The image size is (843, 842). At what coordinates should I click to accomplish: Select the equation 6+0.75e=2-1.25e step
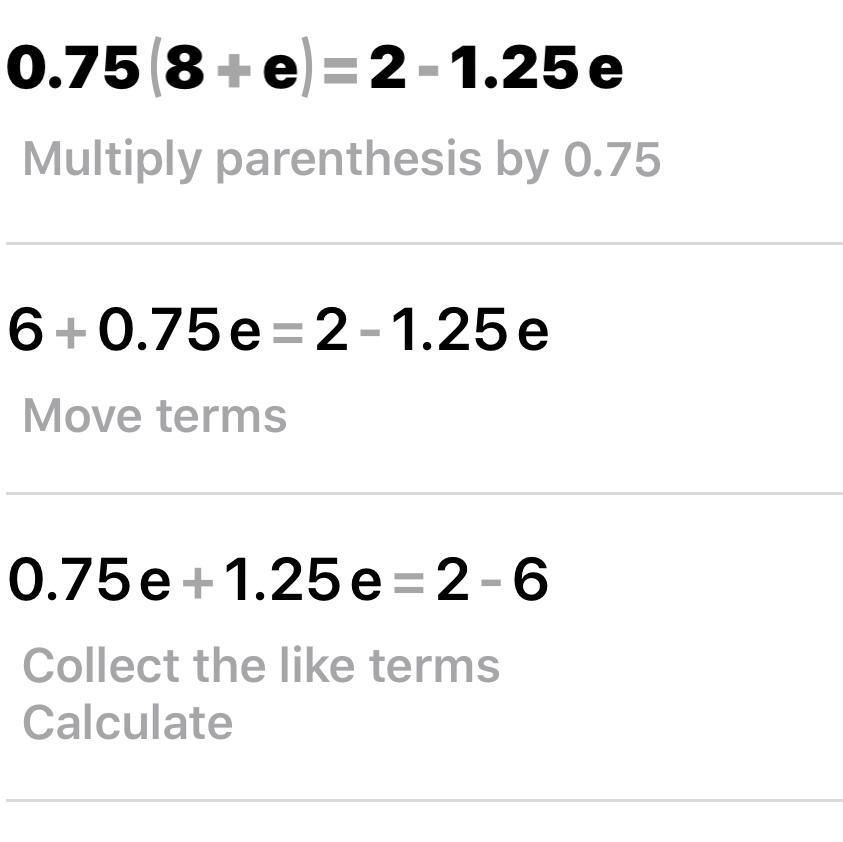(278, 330)
